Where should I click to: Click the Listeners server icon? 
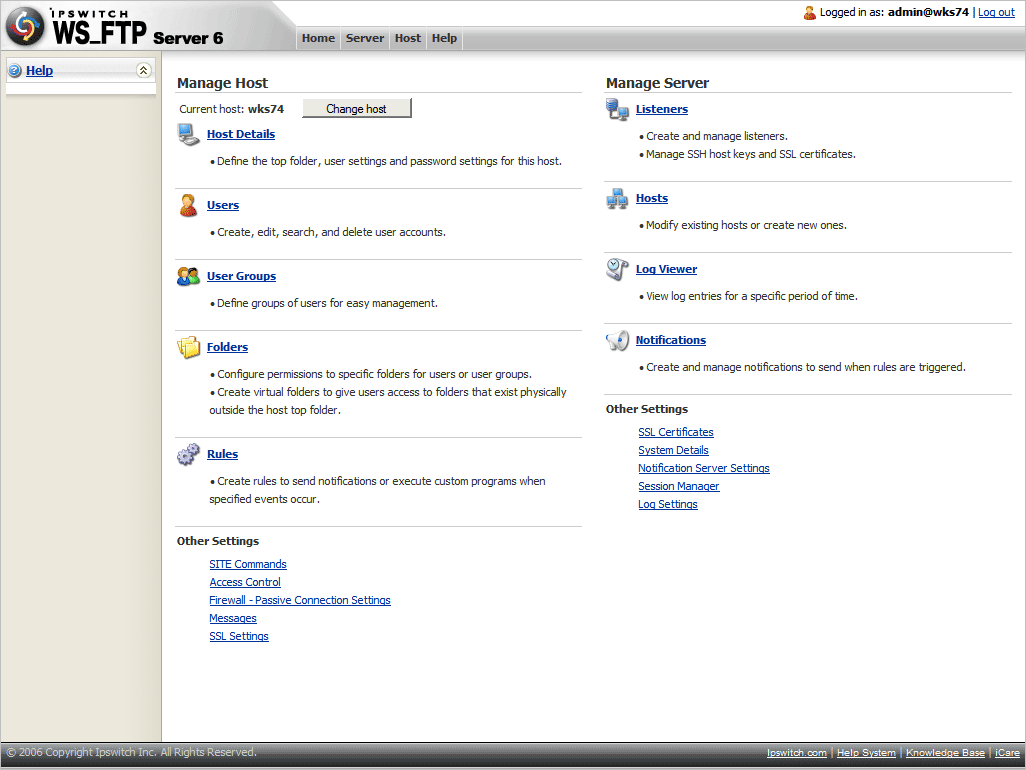pyautogui.click(x=617, y=109)
